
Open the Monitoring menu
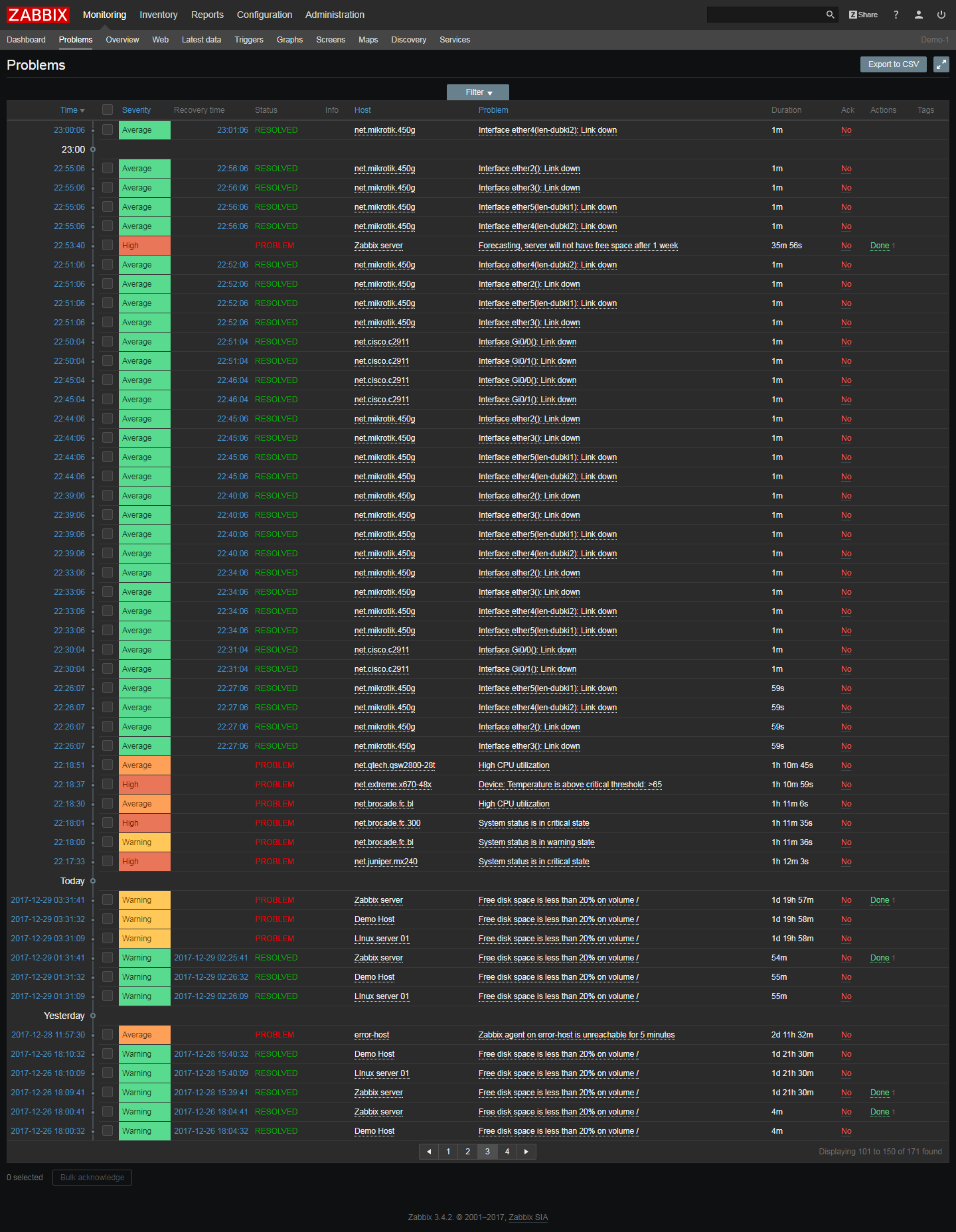pyautogui.click(x=104, y=15)
